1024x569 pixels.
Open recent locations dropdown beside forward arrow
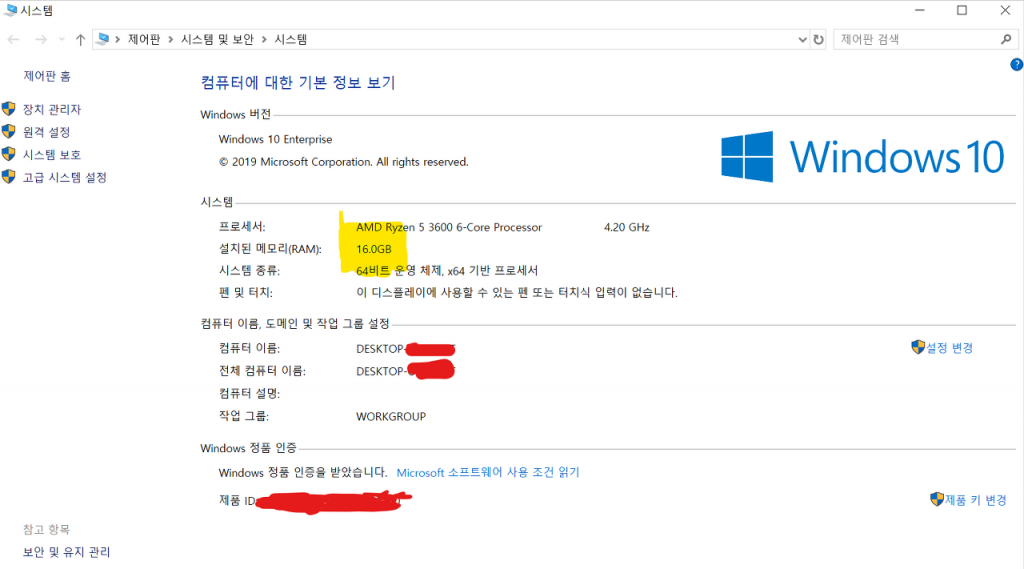tap(62, 40)
